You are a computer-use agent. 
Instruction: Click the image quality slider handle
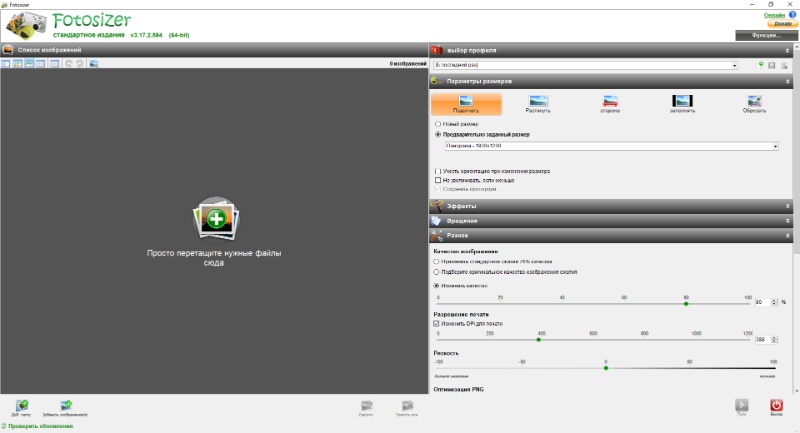point(686,303)
